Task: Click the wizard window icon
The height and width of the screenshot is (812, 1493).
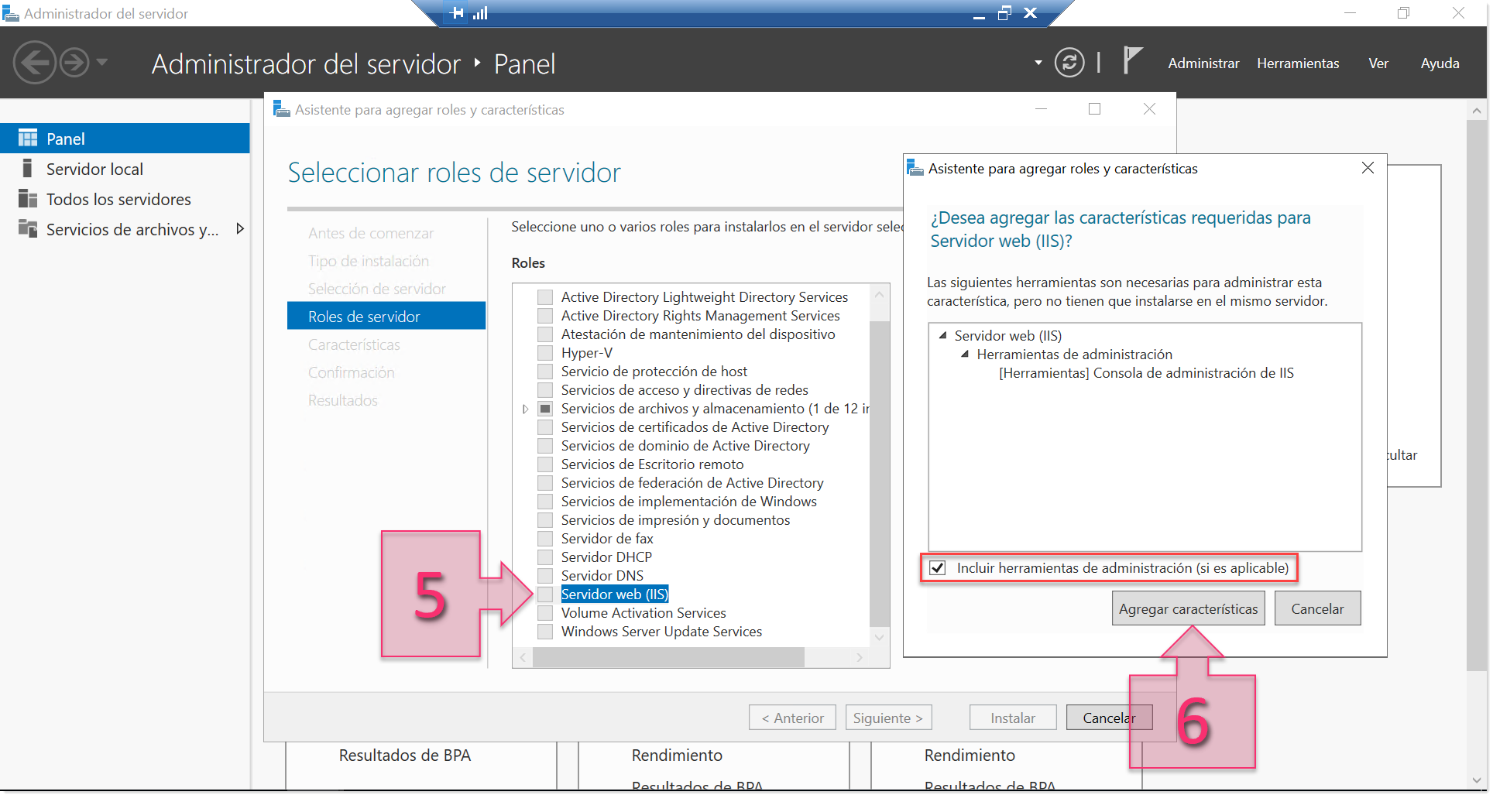Action: (x=280, y=109)
